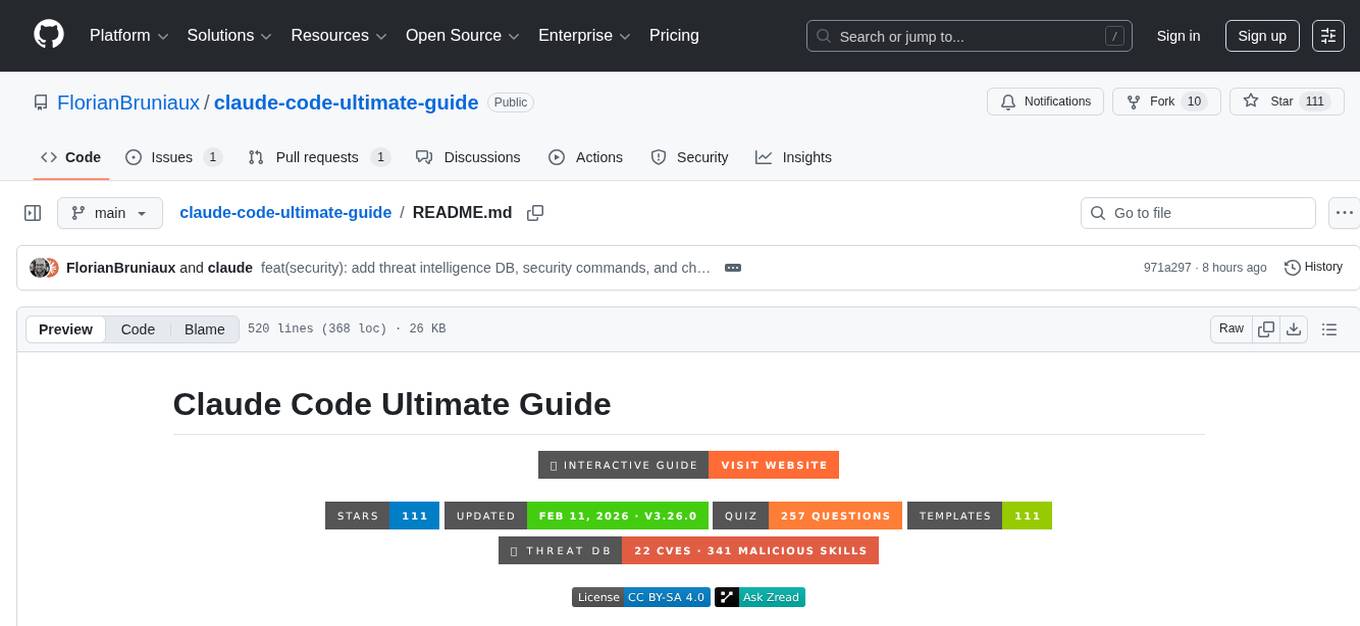Click the Sign up button
The image size is (1360, 626).
[x=1262, y=36]
